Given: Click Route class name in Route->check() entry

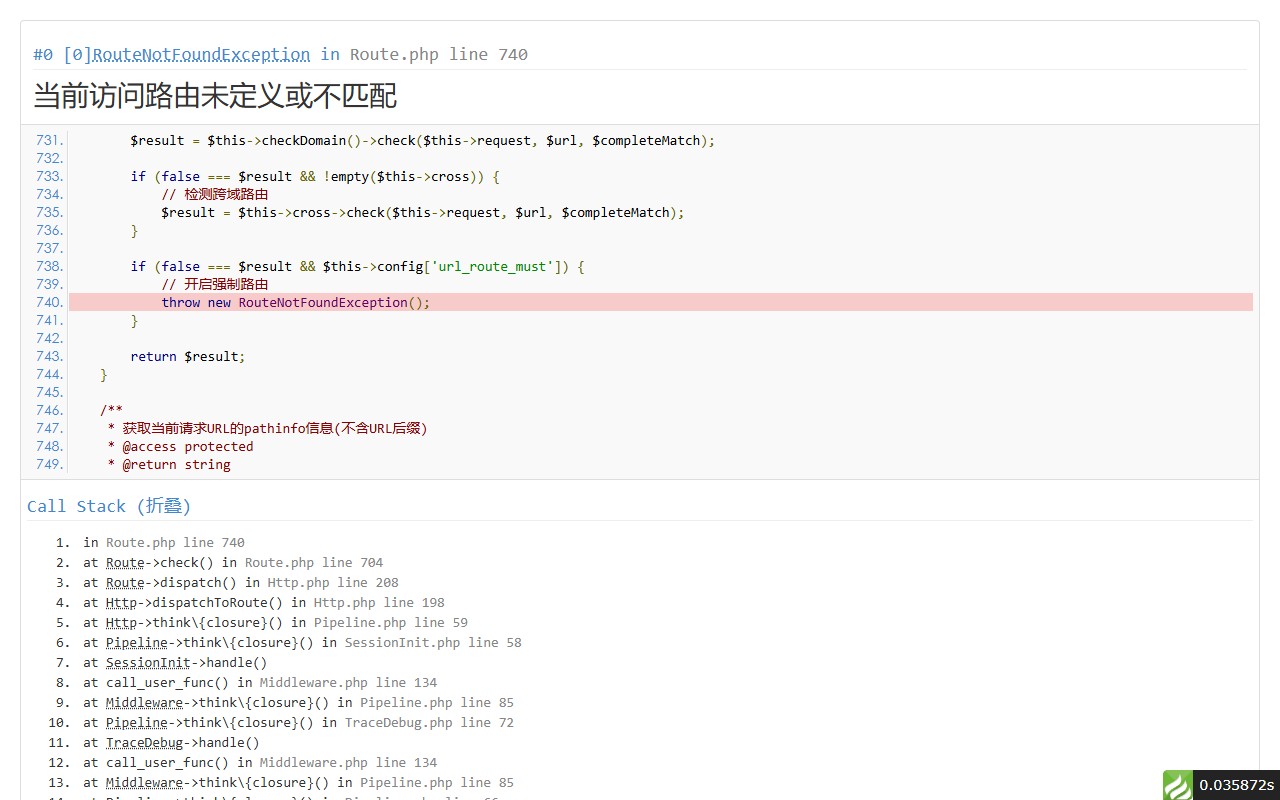Looking at the screenshot, I should (x=125, y=562).
